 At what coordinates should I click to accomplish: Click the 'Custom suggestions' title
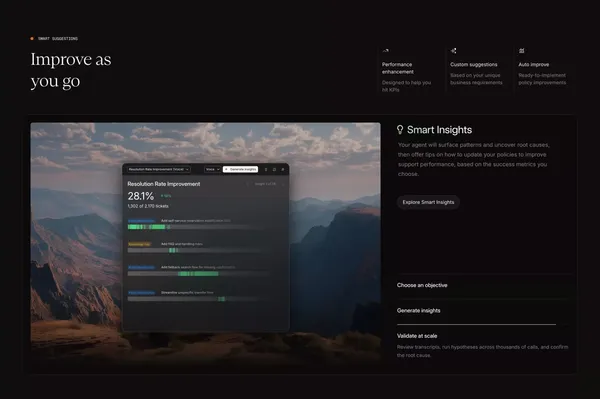(474, 65)
